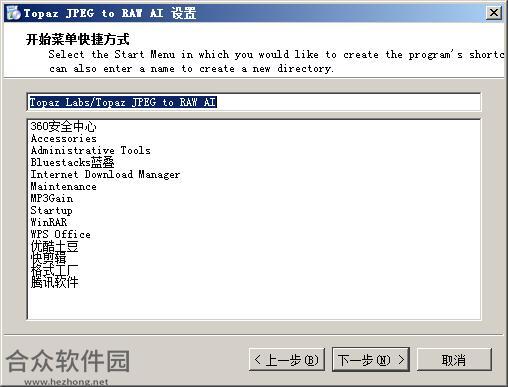The height and width of the screenshot is (387, 508).
Task: Select the WinRAR folder
Action: pos(49,222)
